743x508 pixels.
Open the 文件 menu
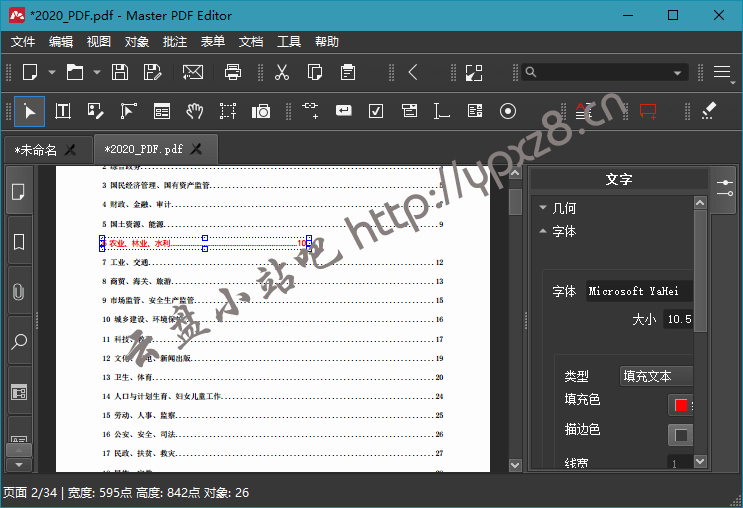23,42
